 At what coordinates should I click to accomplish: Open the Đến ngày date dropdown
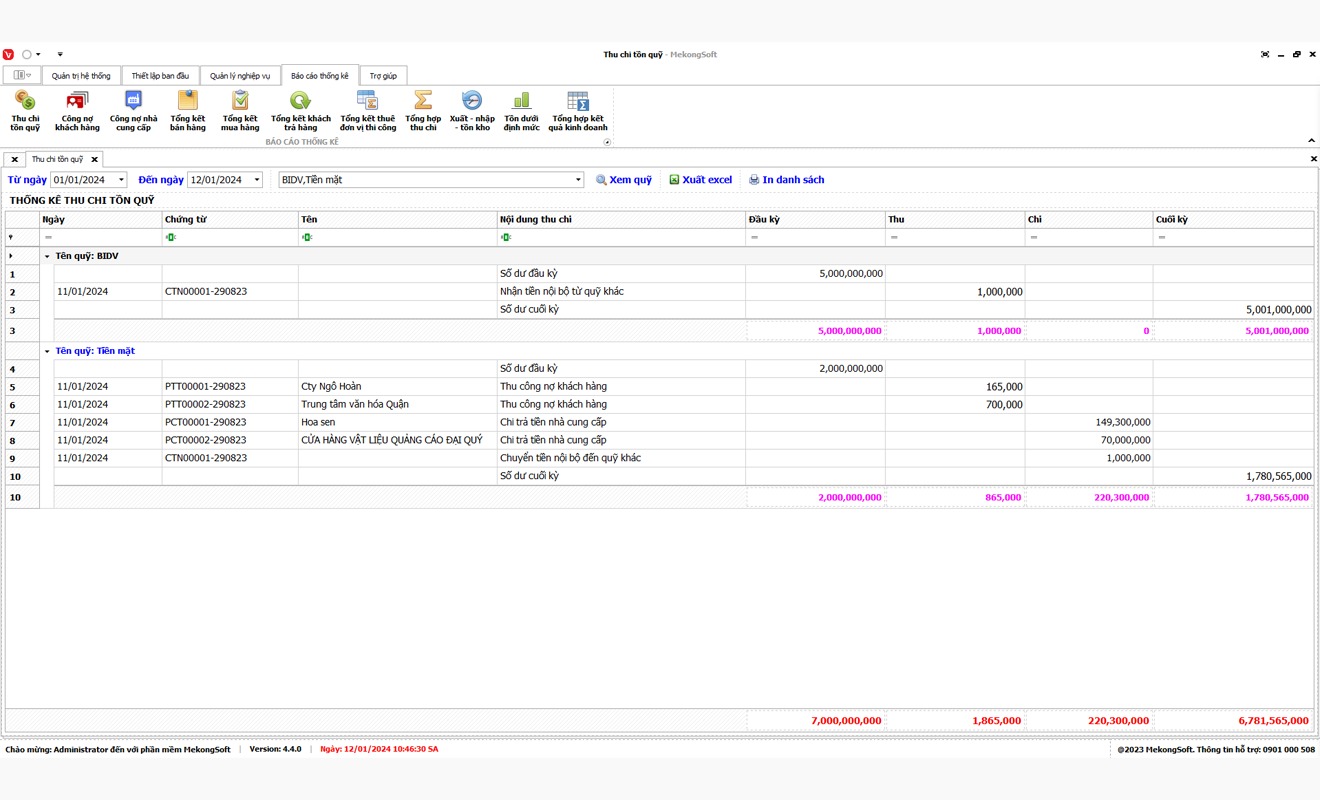(x=257, y=180)
